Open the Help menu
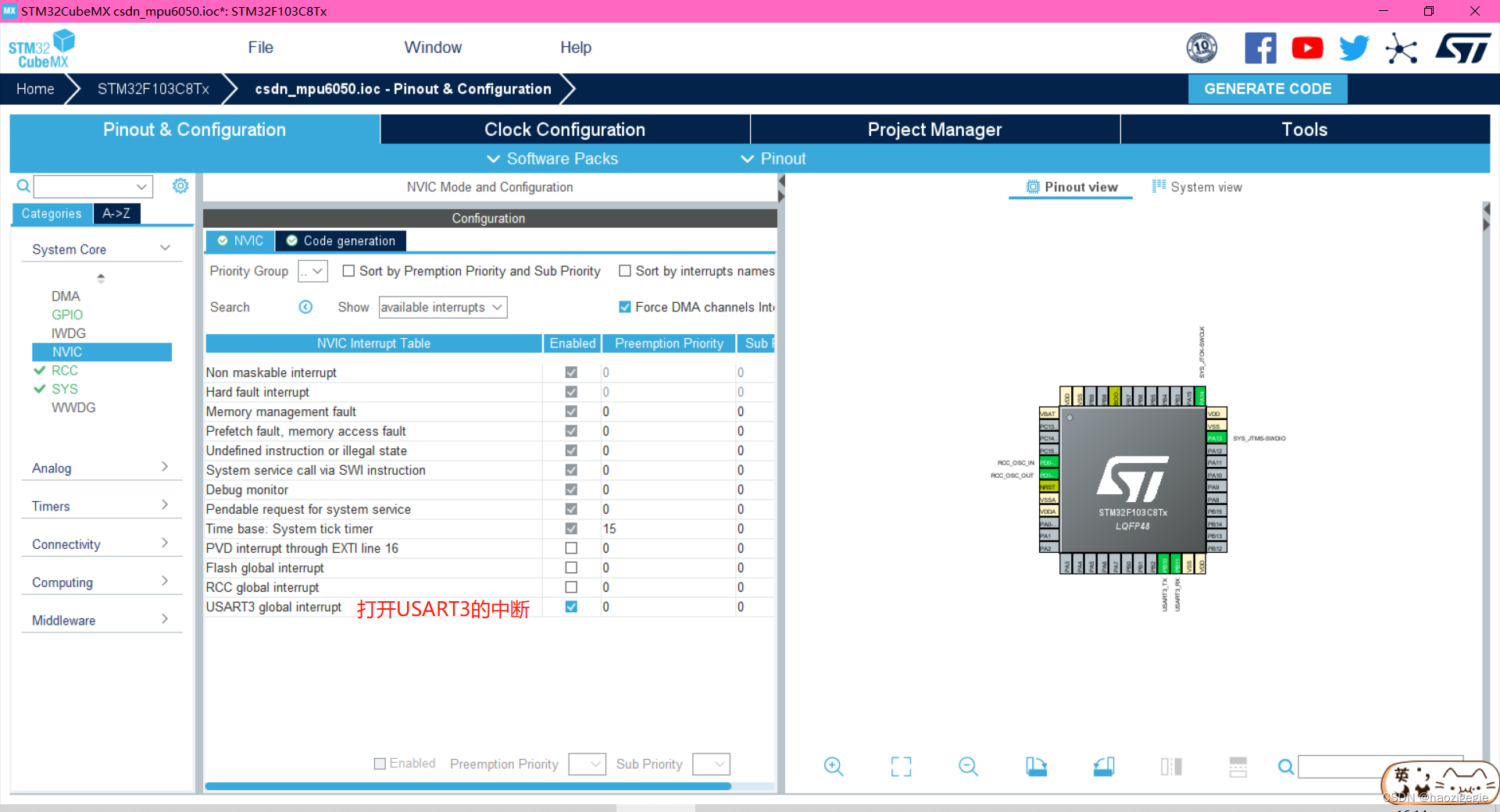 [576, 48]
